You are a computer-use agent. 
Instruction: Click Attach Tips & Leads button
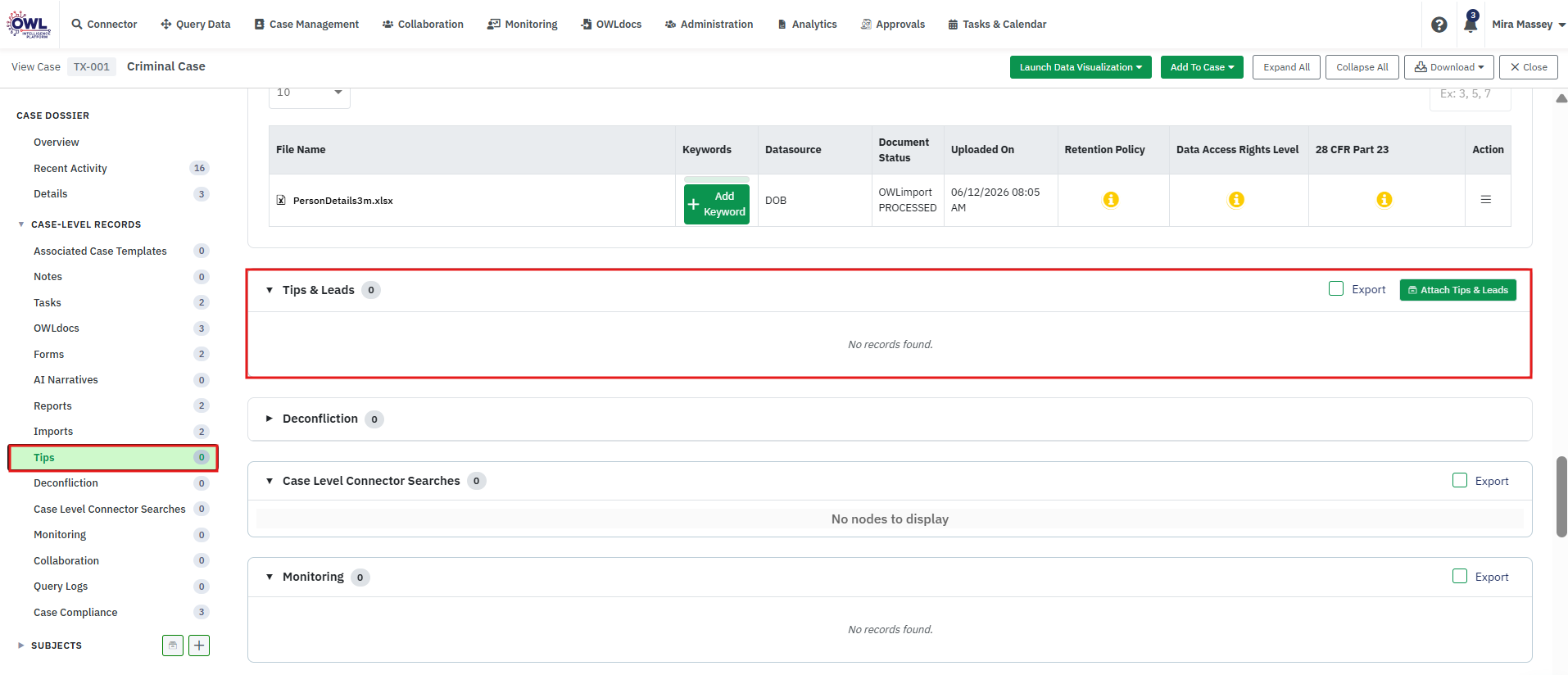(x=1458, y=290)
